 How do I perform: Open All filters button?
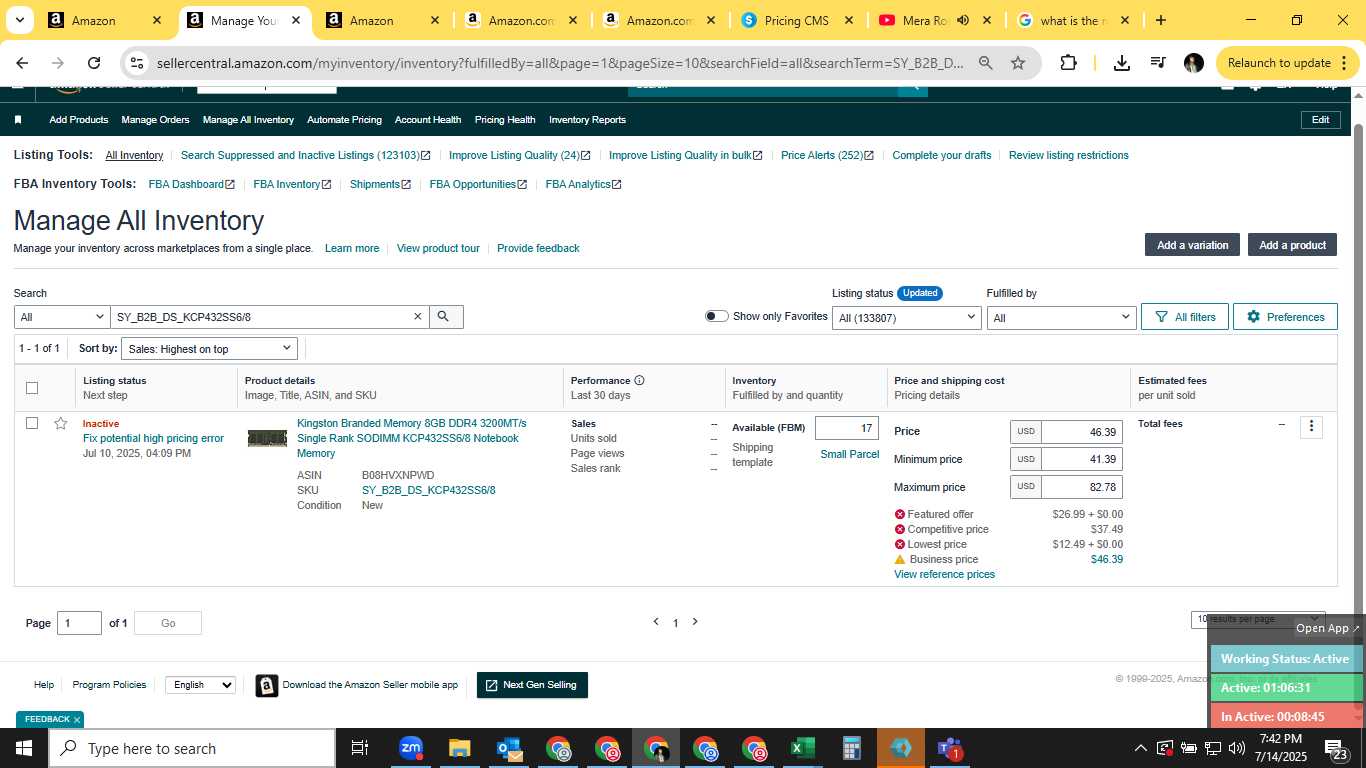[x=1185, y=317]
